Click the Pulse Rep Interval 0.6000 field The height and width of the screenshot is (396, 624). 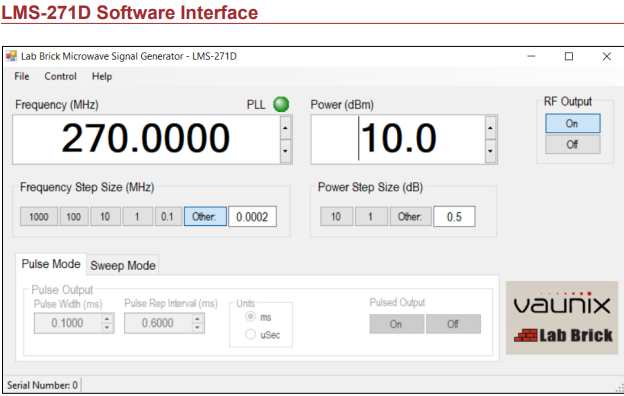(159, 323)
